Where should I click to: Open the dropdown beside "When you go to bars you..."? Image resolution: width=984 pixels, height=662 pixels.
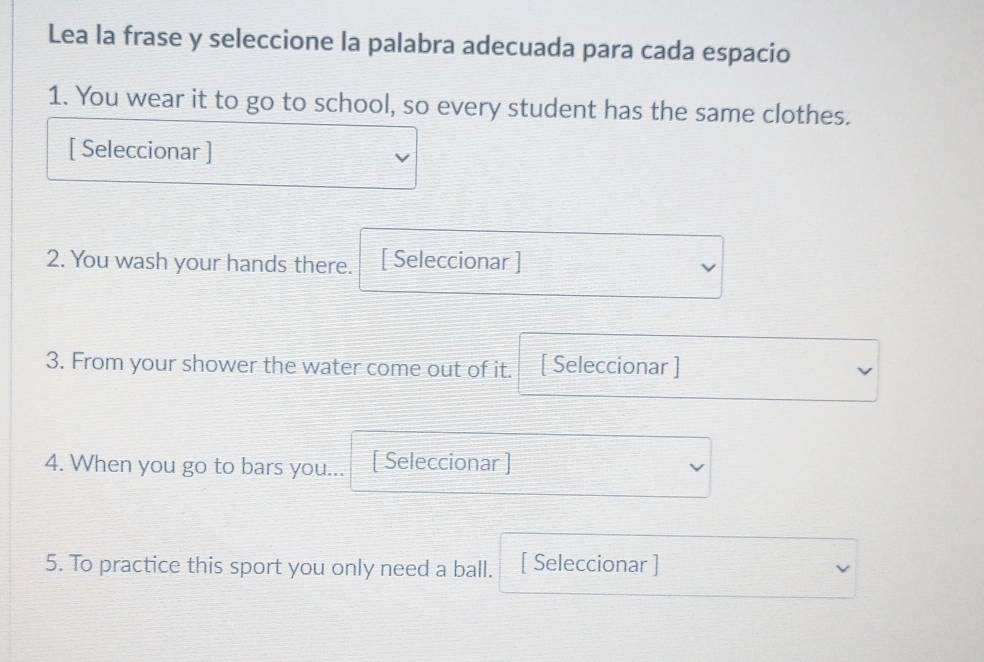[531, 466]
